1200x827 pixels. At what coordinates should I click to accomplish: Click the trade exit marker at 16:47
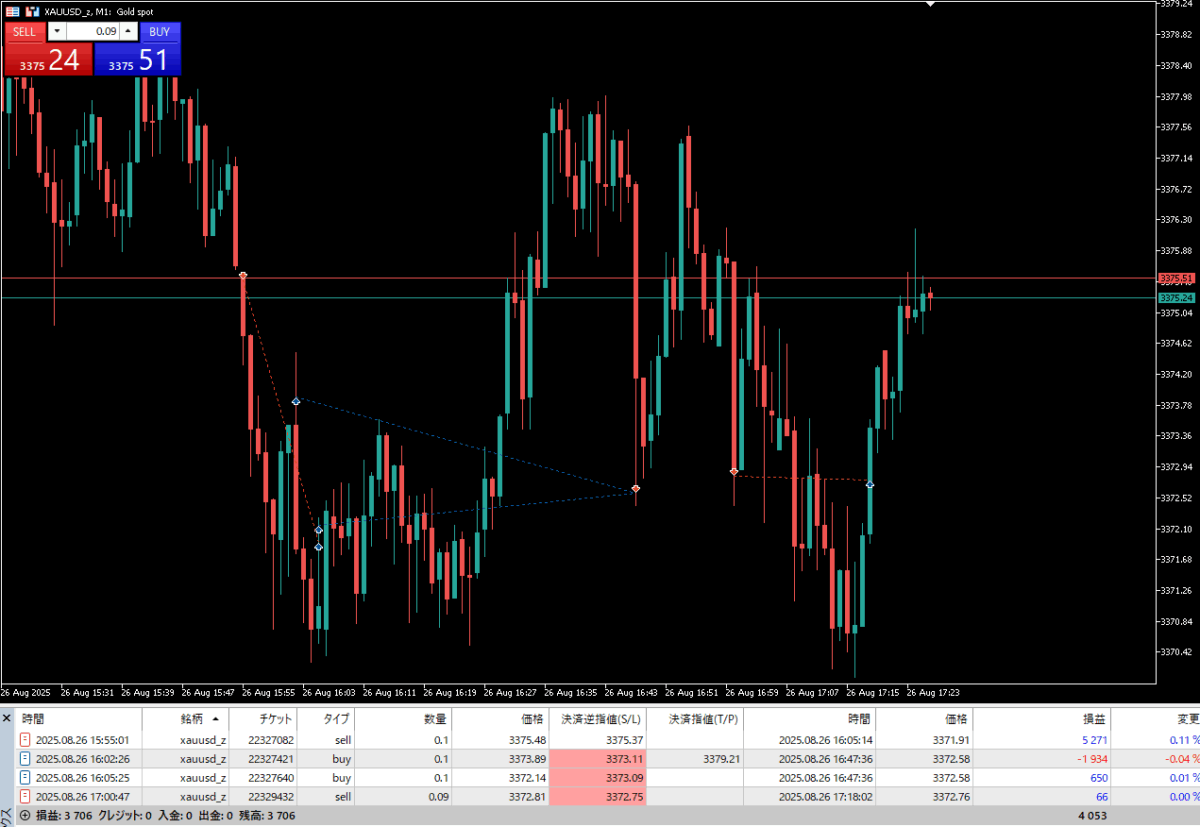[x=636, y=489]
